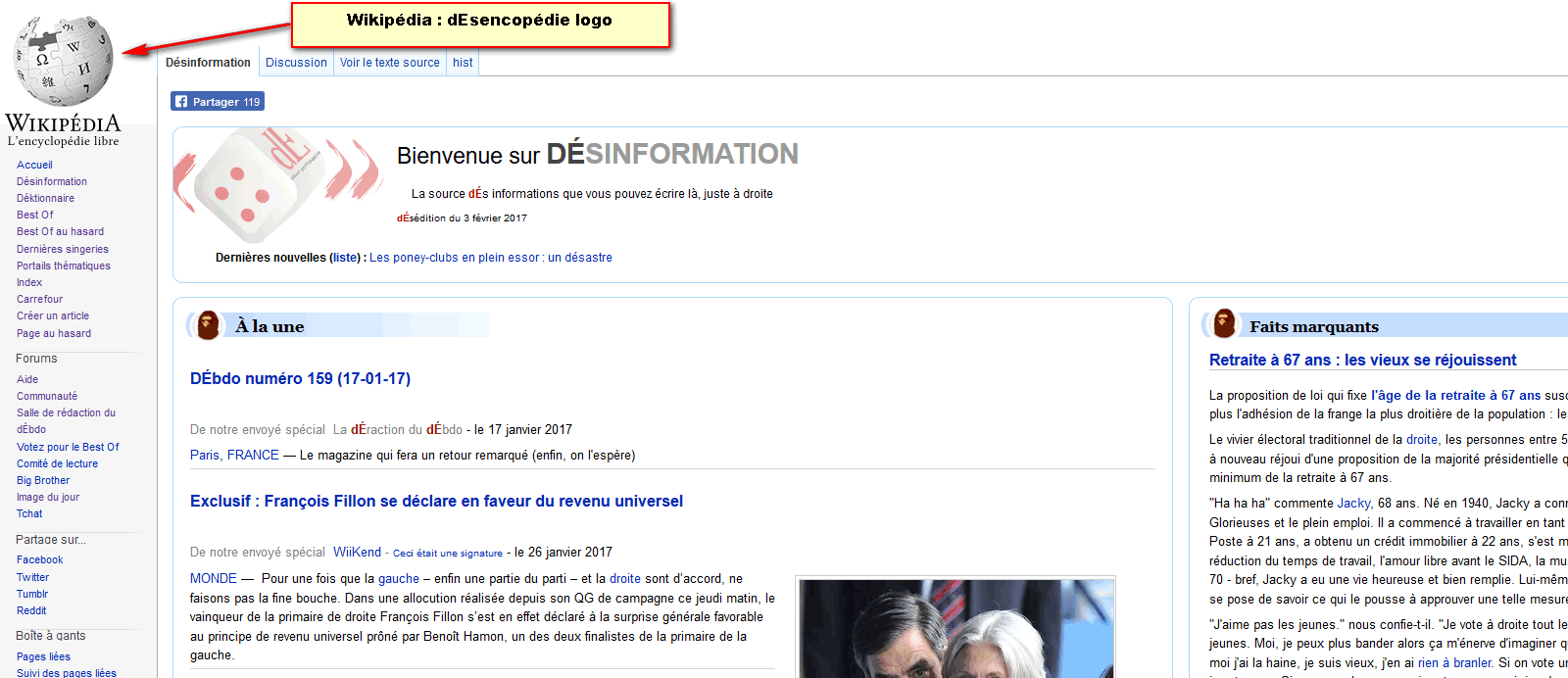
Task: Click the dÉsencyclopédie dice logo
Action: click(278, 184)
